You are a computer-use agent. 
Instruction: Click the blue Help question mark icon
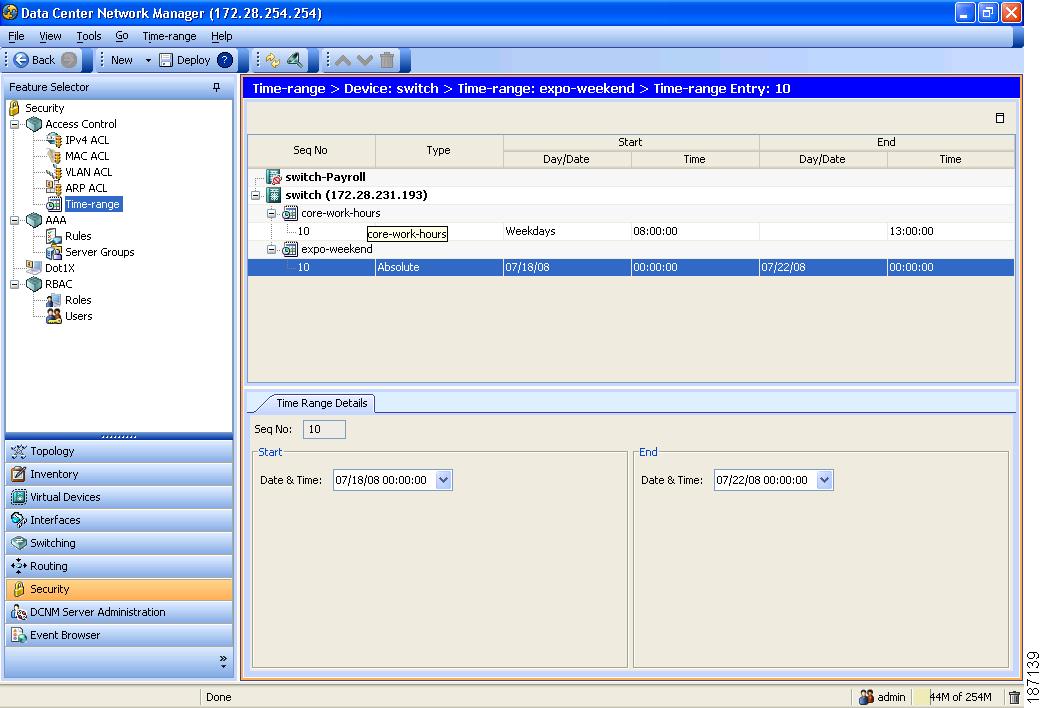[225, 60]
